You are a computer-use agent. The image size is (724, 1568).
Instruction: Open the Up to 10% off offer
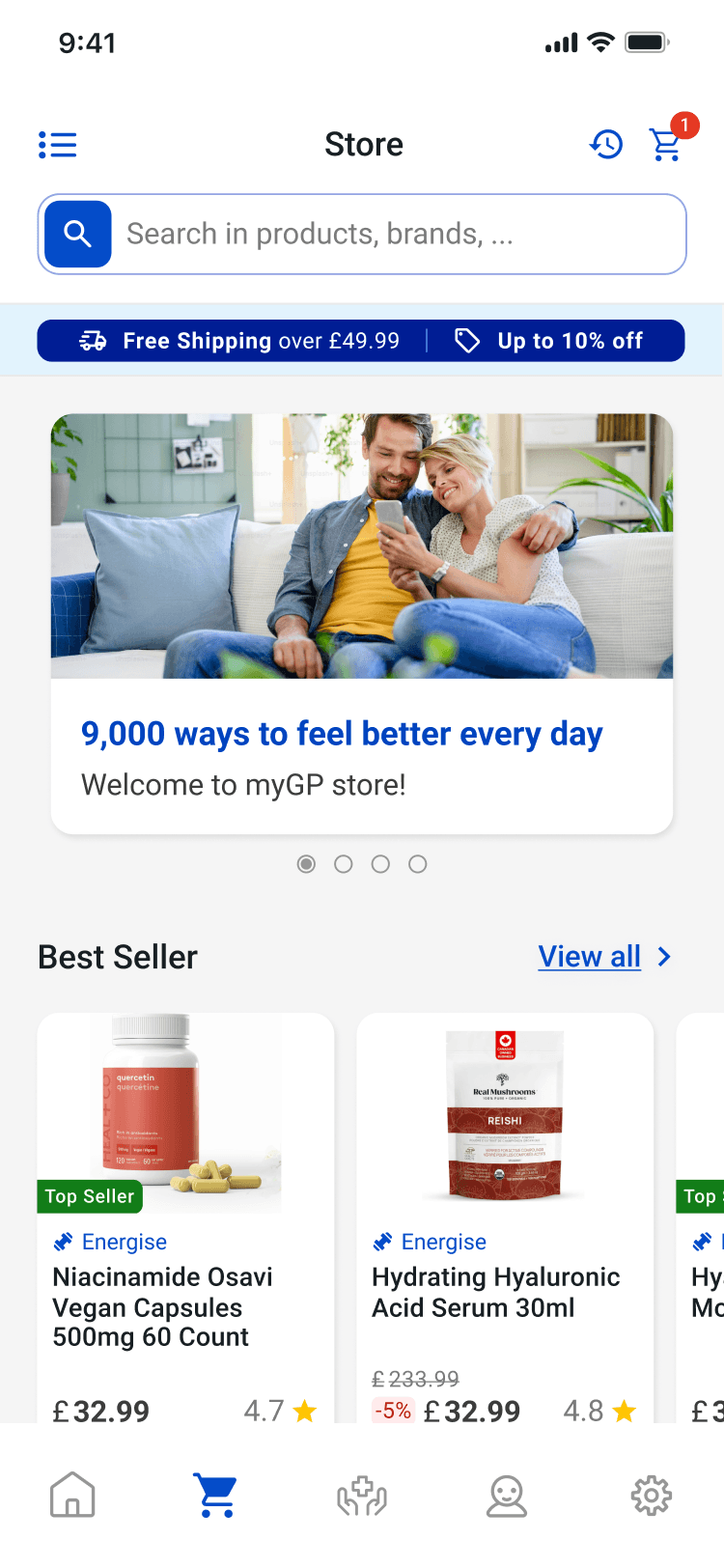tap(548, 341)
